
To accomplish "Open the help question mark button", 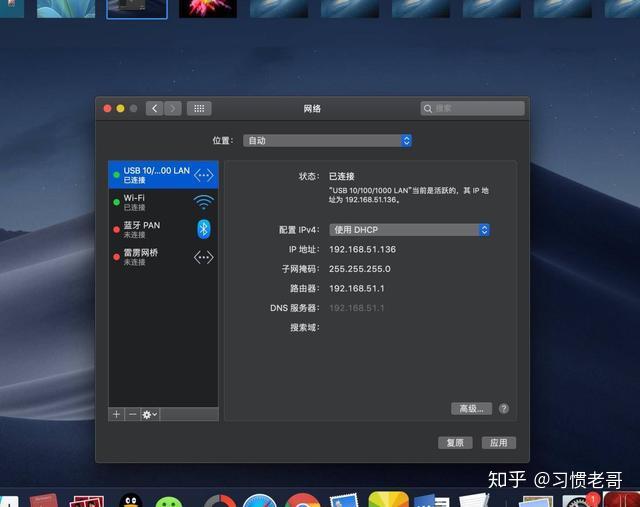I will tap(504, 408).
